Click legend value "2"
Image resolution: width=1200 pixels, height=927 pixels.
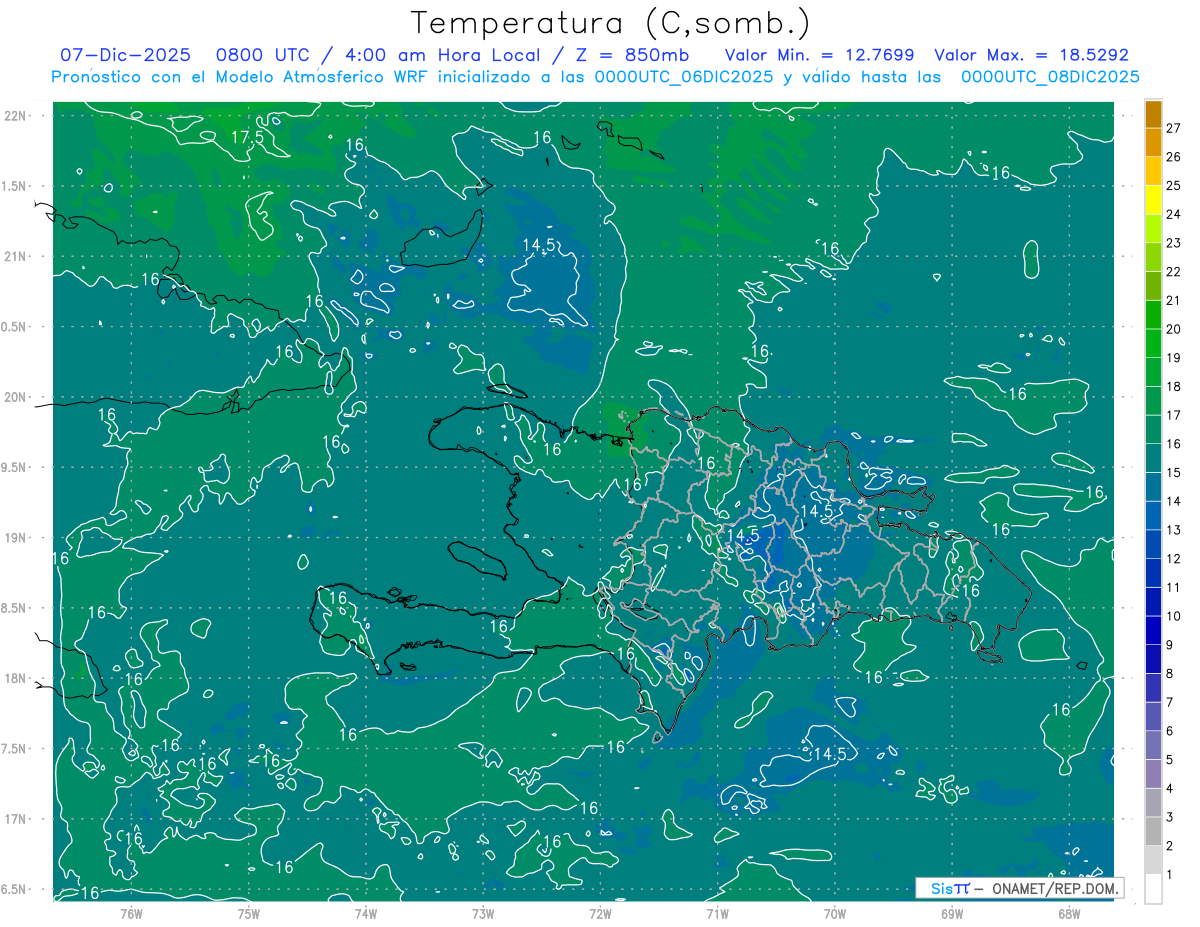click(1169, 846)
